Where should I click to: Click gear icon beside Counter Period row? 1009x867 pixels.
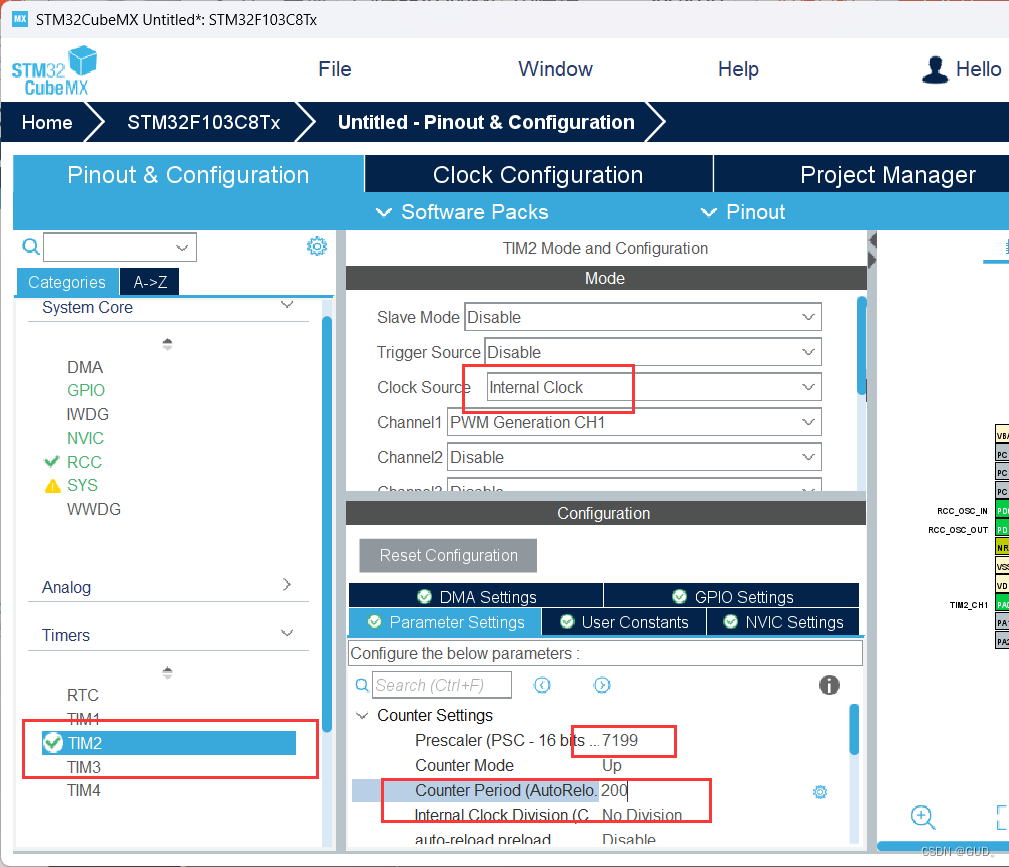(820, 792)
